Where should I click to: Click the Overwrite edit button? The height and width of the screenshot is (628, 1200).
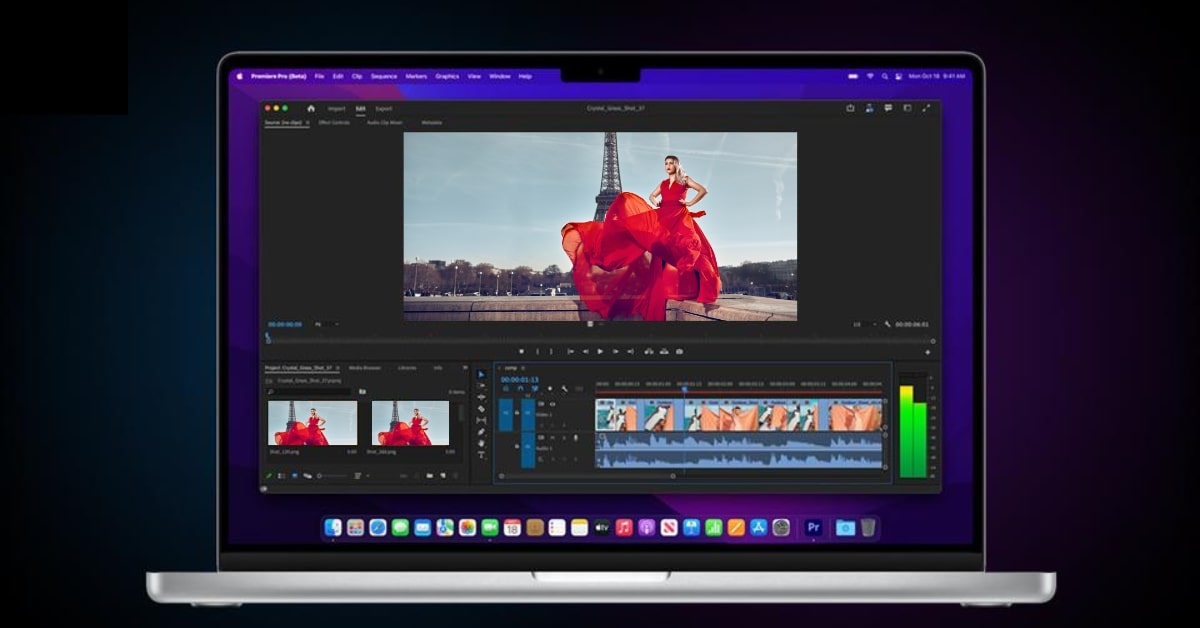pos(663,351)
